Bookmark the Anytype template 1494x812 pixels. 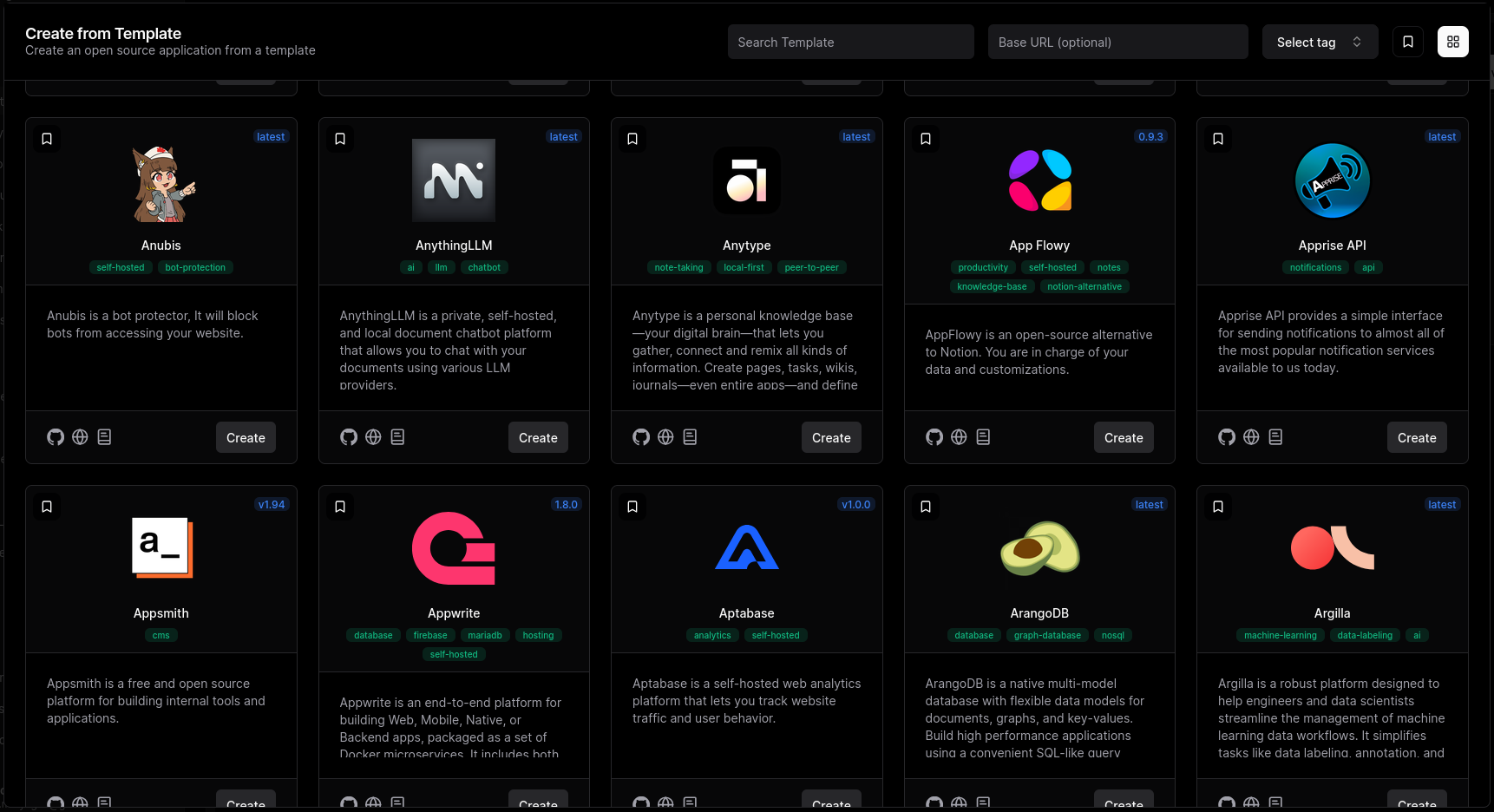point(632,139)
